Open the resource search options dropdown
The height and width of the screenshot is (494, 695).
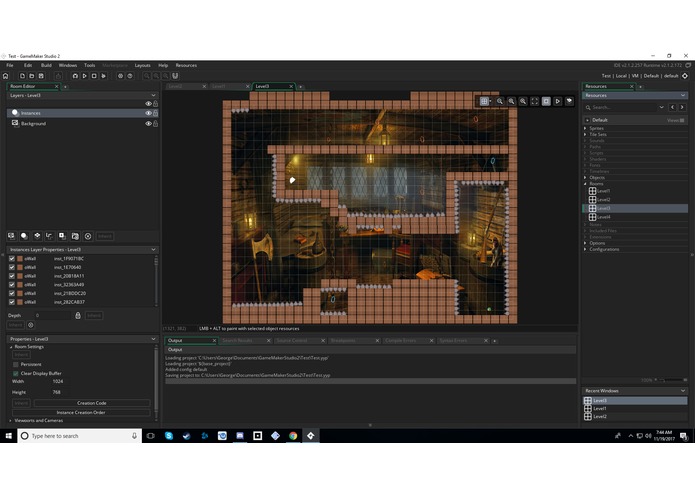pyautogui.click(x=661, y=107)
